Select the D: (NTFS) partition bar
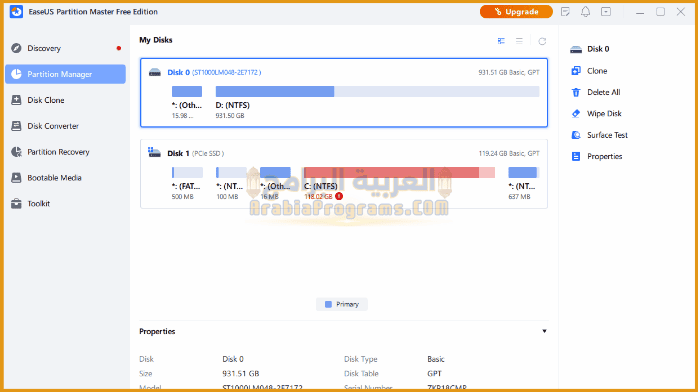This screenshot has width=698, height=392. 377,91
